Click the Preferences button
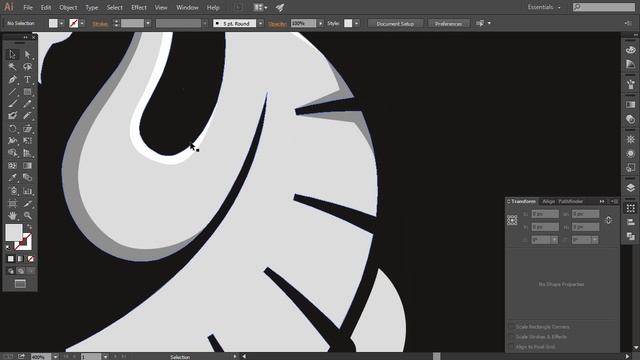 (448, 24)
